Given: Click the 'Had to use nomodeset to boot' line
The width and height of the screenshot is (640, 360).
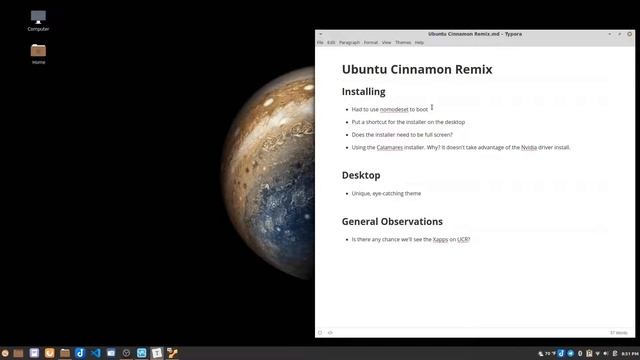Looking at the screenshot, I should (390, 109).
